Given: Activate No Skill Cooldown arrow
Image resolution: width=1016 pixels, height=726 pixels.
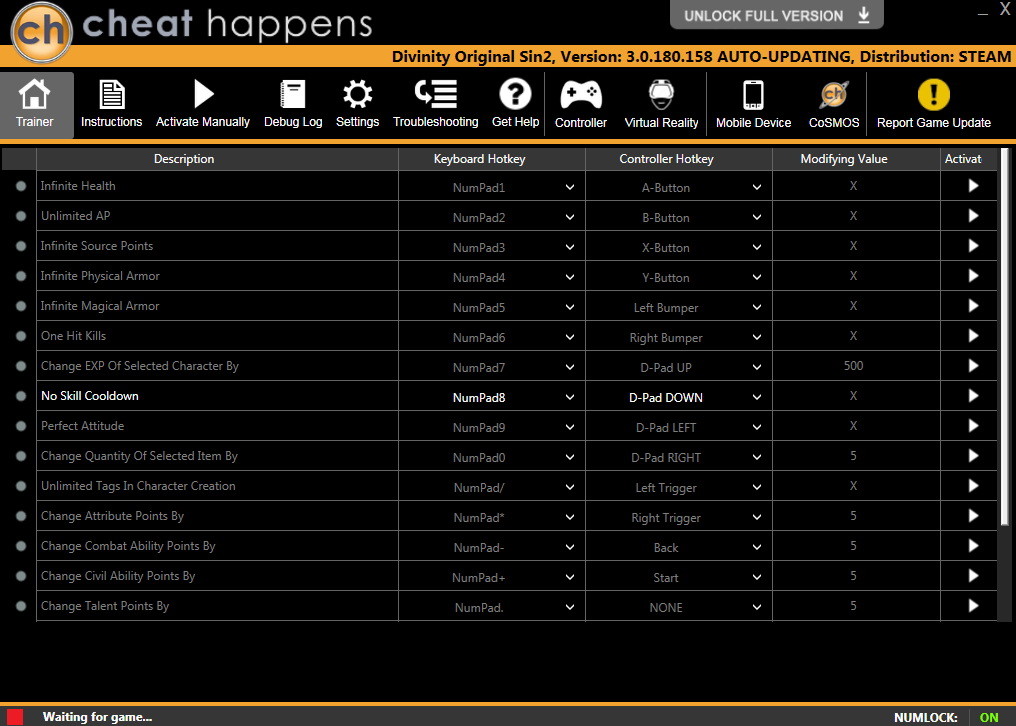Looking at the screenshot, I should pos(973,396).
